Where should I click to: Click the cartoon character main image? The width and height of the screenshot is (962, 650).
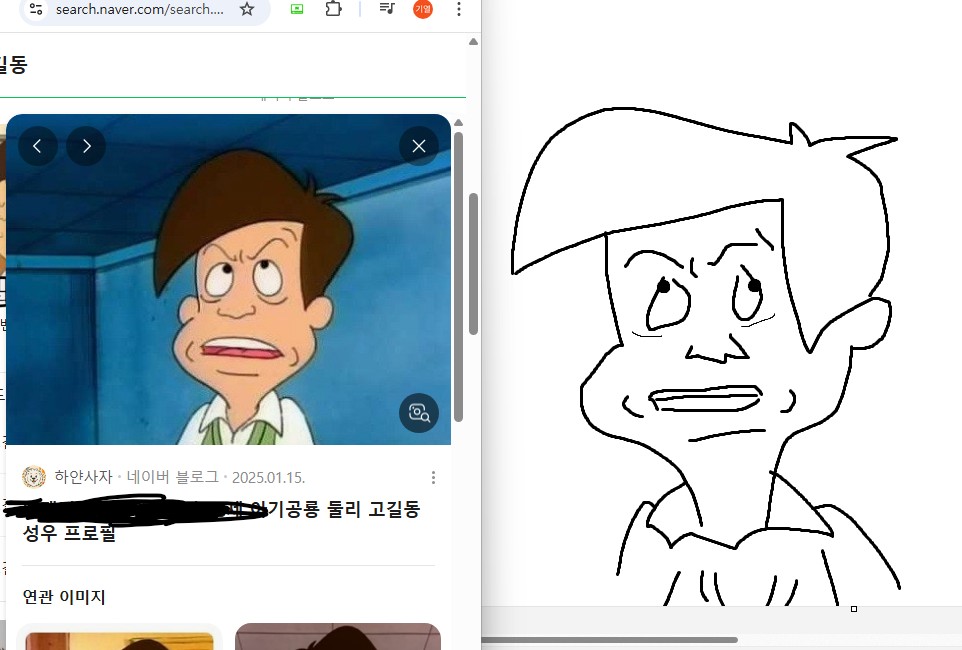tap(228, 279)
